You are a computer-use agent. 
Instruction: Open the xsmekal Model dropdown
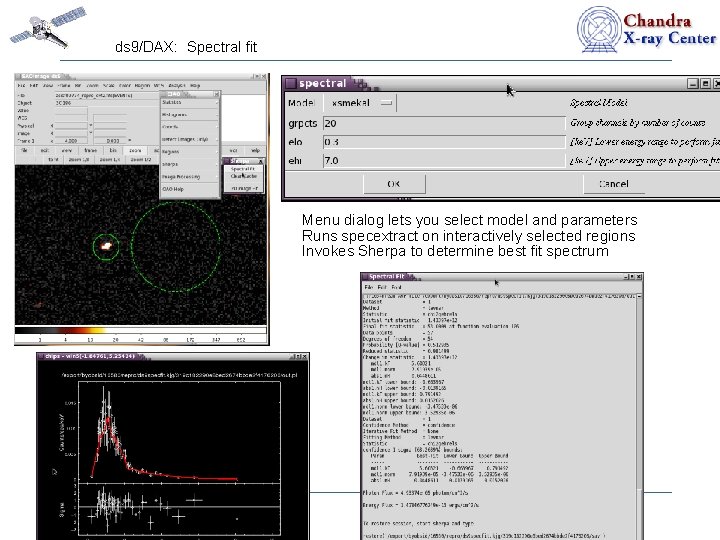358,103
